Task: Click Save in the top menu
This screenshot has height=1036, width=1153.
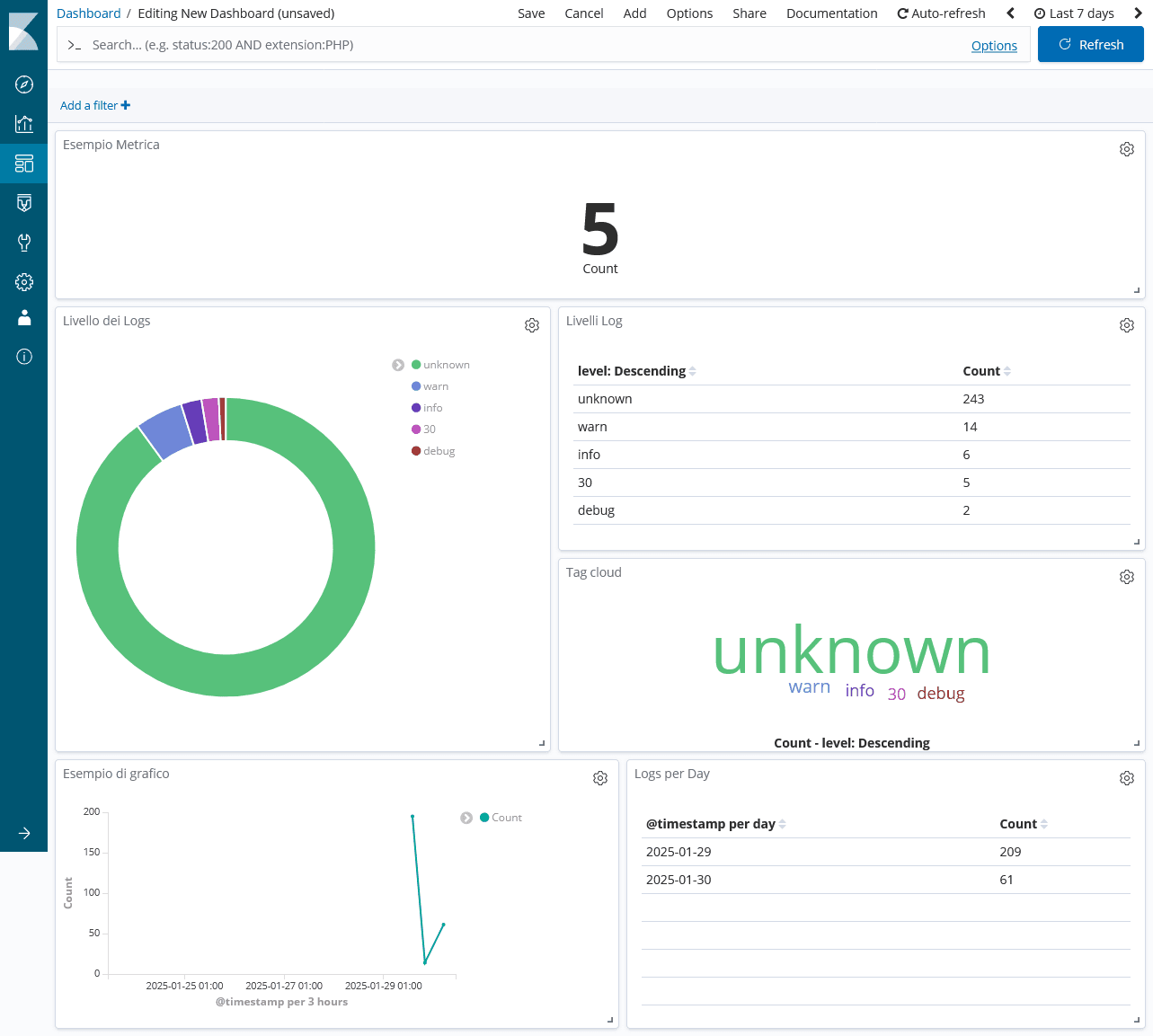Action: (531, 13)
